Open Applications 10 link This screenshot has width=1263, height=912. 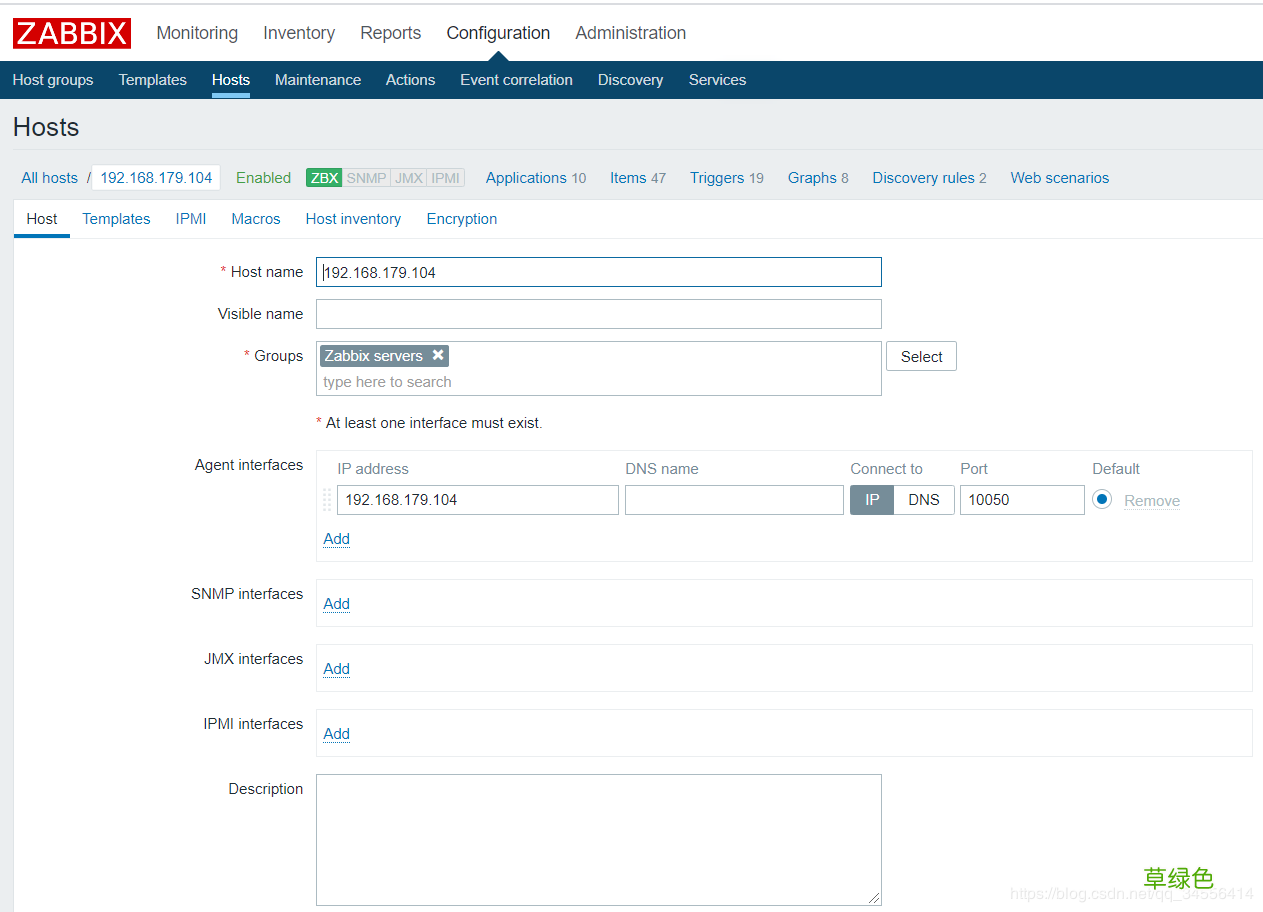[536, 178]
